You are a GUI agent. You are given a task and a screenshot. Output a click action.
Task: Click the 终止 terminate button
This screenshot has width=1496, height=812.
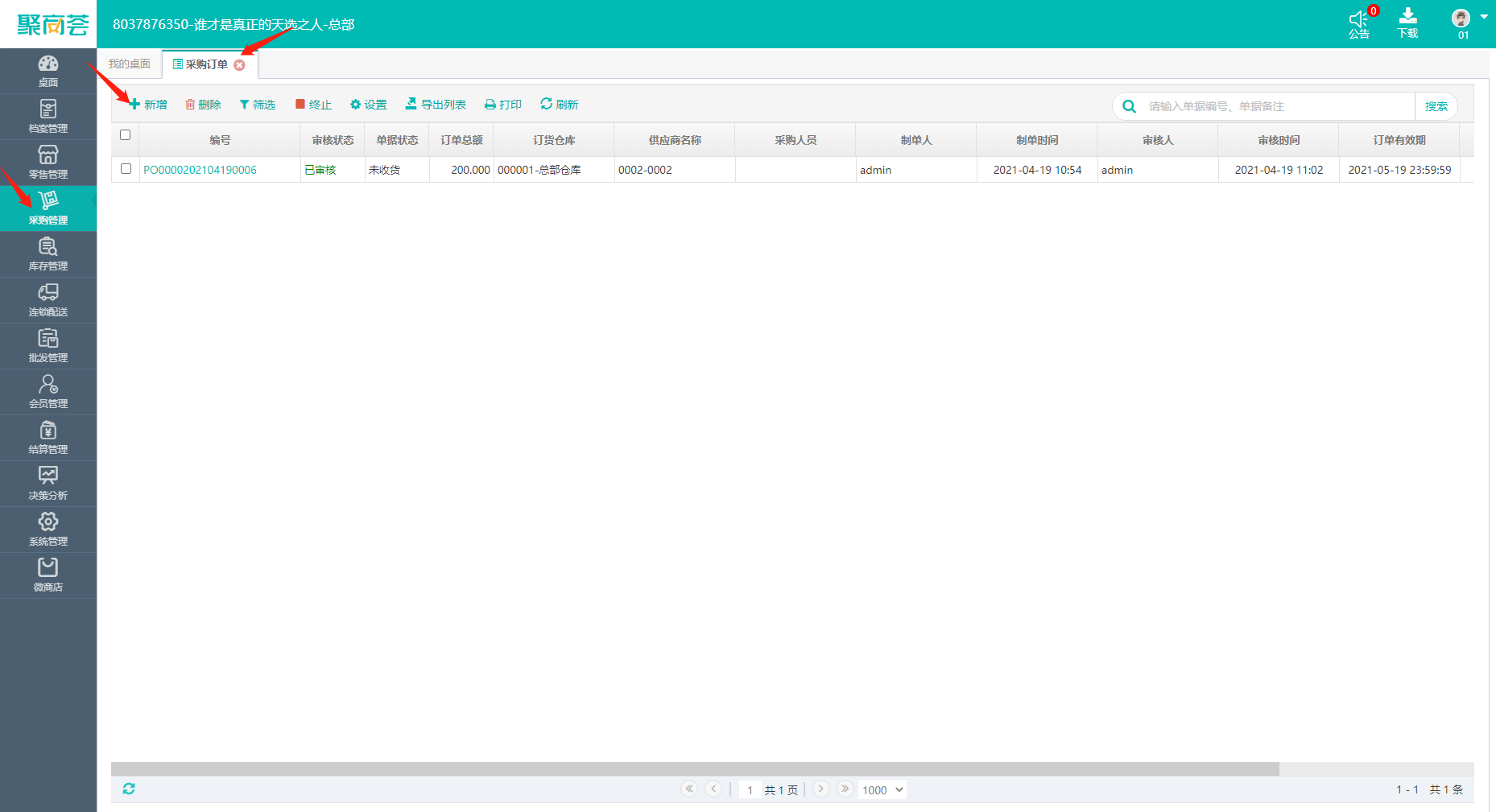click(313, 105)
